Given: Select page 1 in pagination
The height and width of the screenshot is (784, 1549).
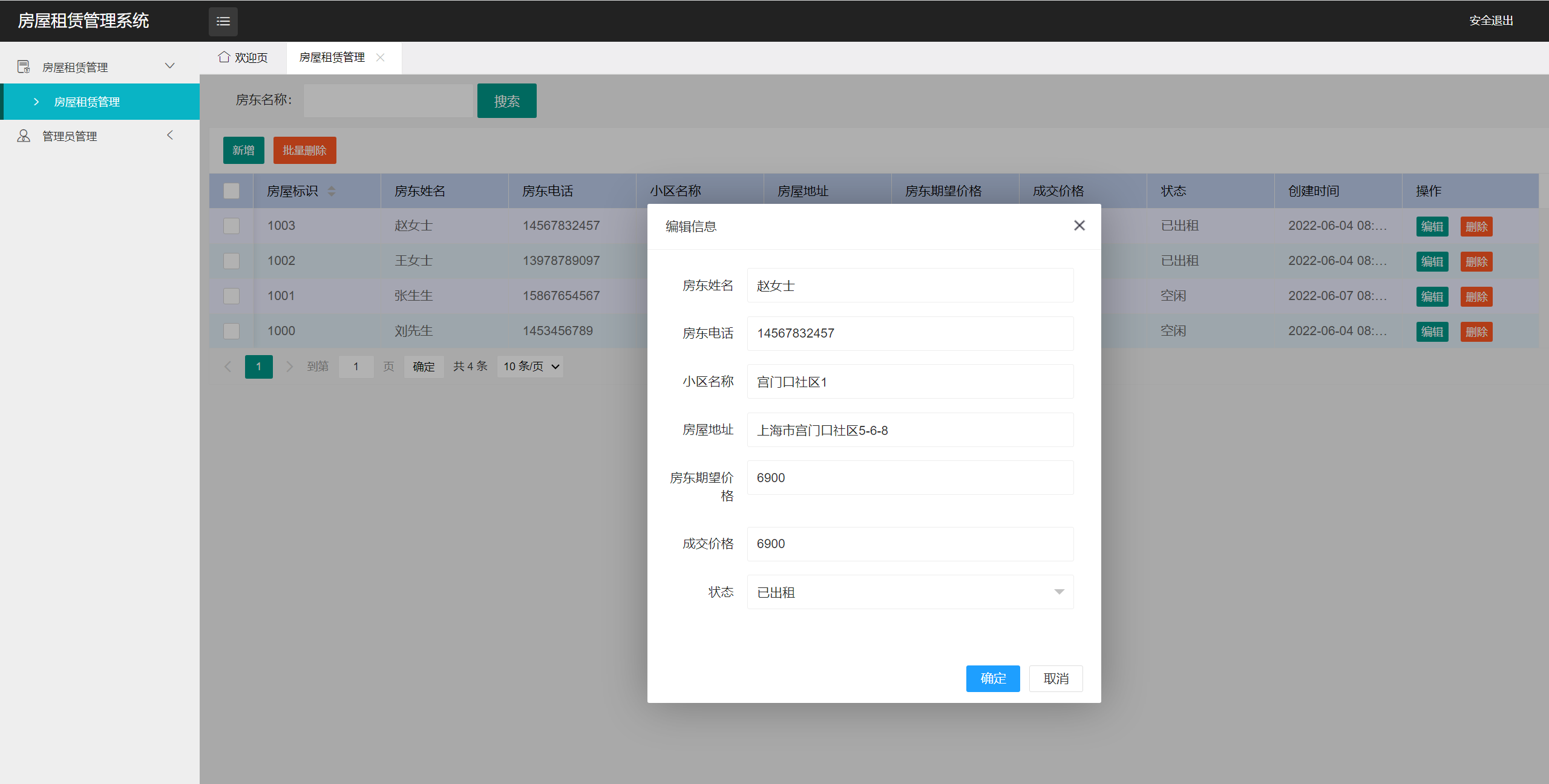Looking at the screenshot, I should 258,367.
